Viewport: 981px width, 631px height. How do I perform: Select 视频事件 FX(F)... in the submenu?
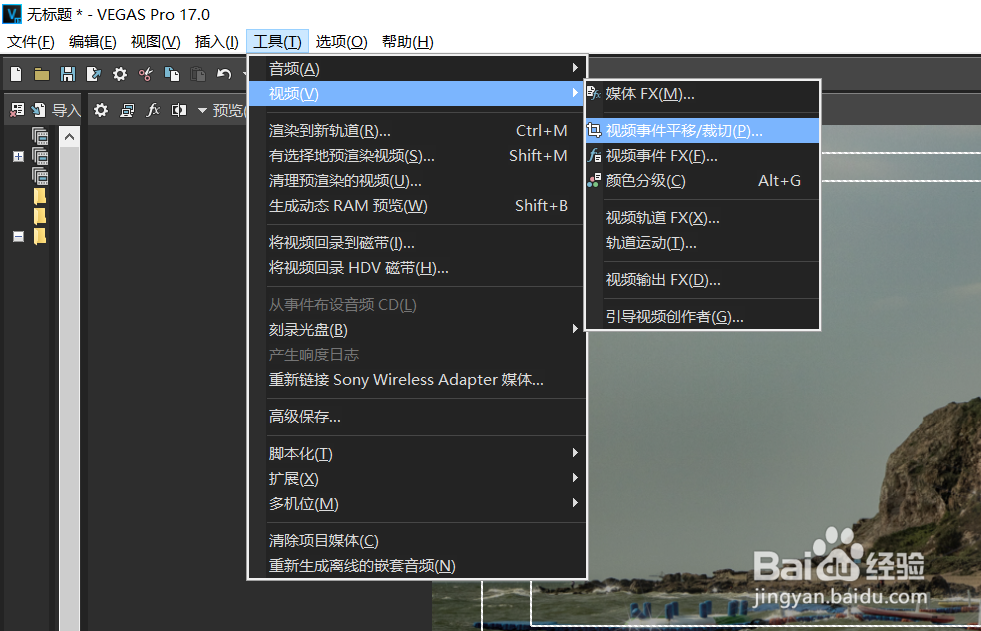click(702, 156)
